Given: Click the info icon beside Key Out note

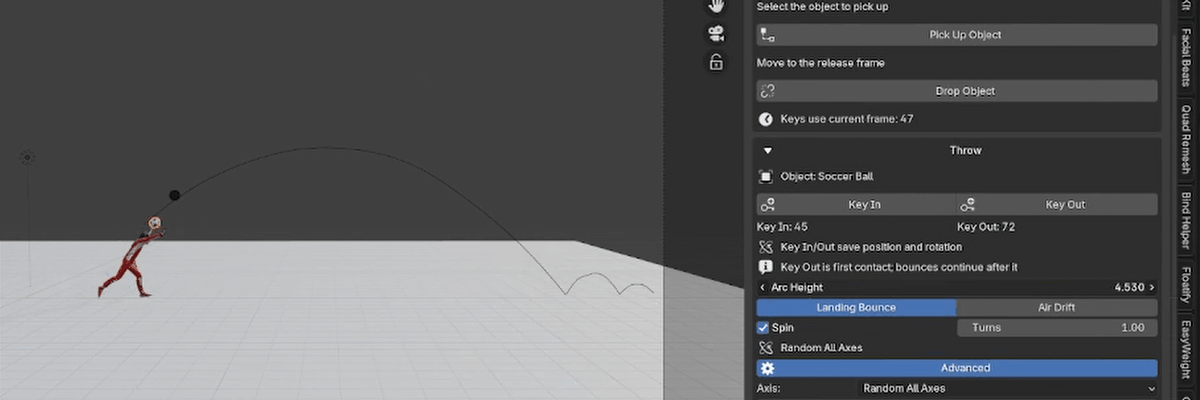Looking at the screenshot, I should click(x=766, y=267).
